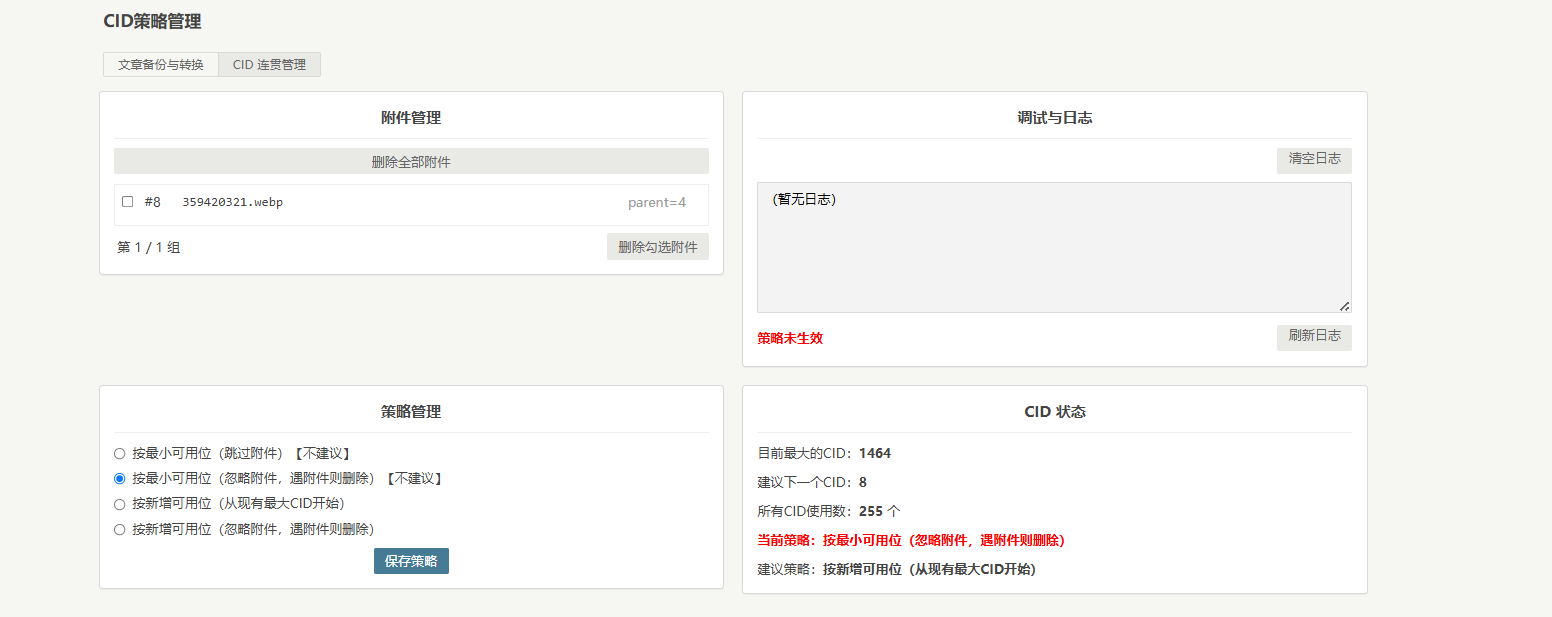Image resolution: width=1552 pixels, height=617 pixels.
Task: Click the parent=4 label in attachment row
Action: (x=656, y=203)
